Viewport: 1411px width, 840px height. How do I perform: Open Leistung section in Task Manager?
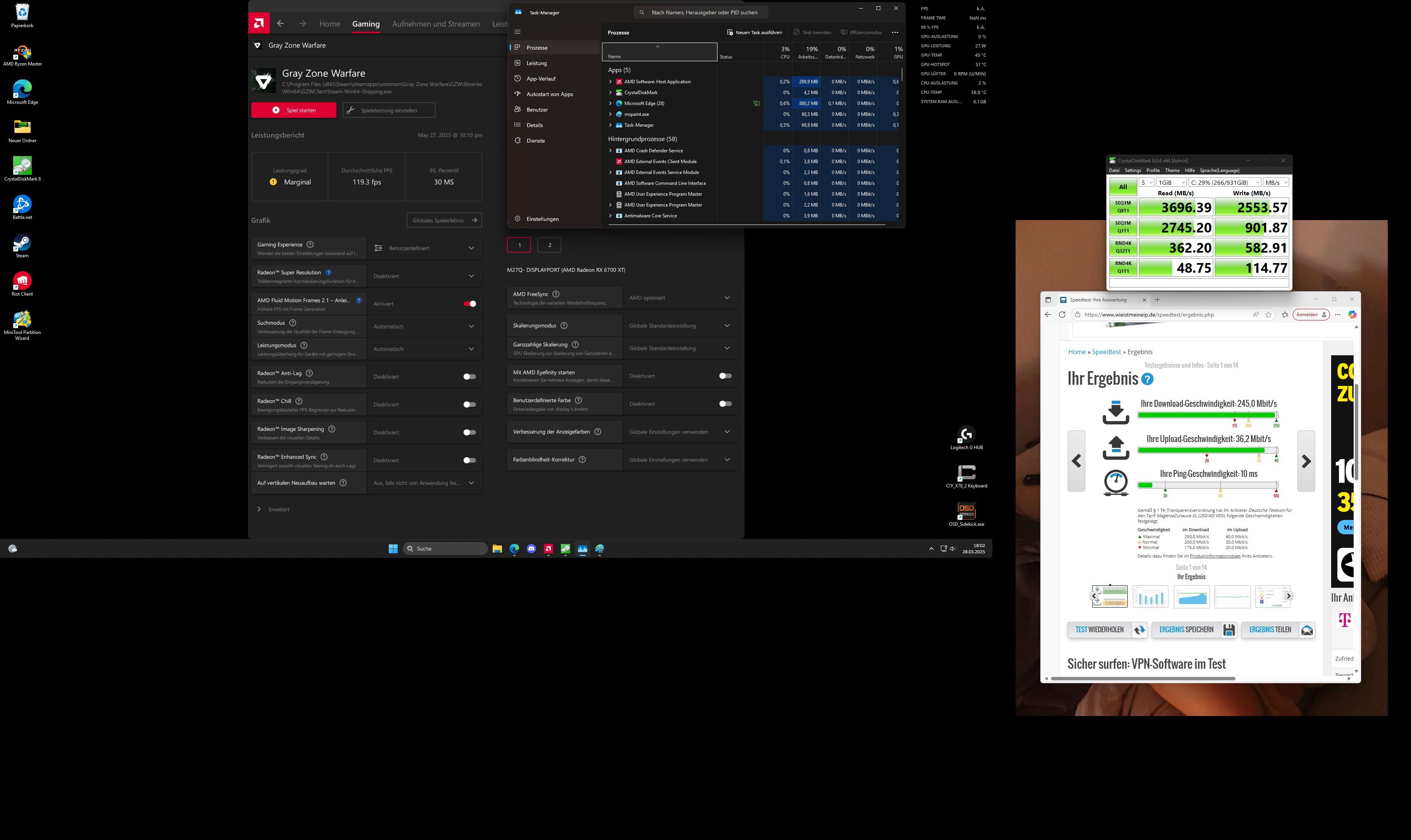click(x=536, y=63)
